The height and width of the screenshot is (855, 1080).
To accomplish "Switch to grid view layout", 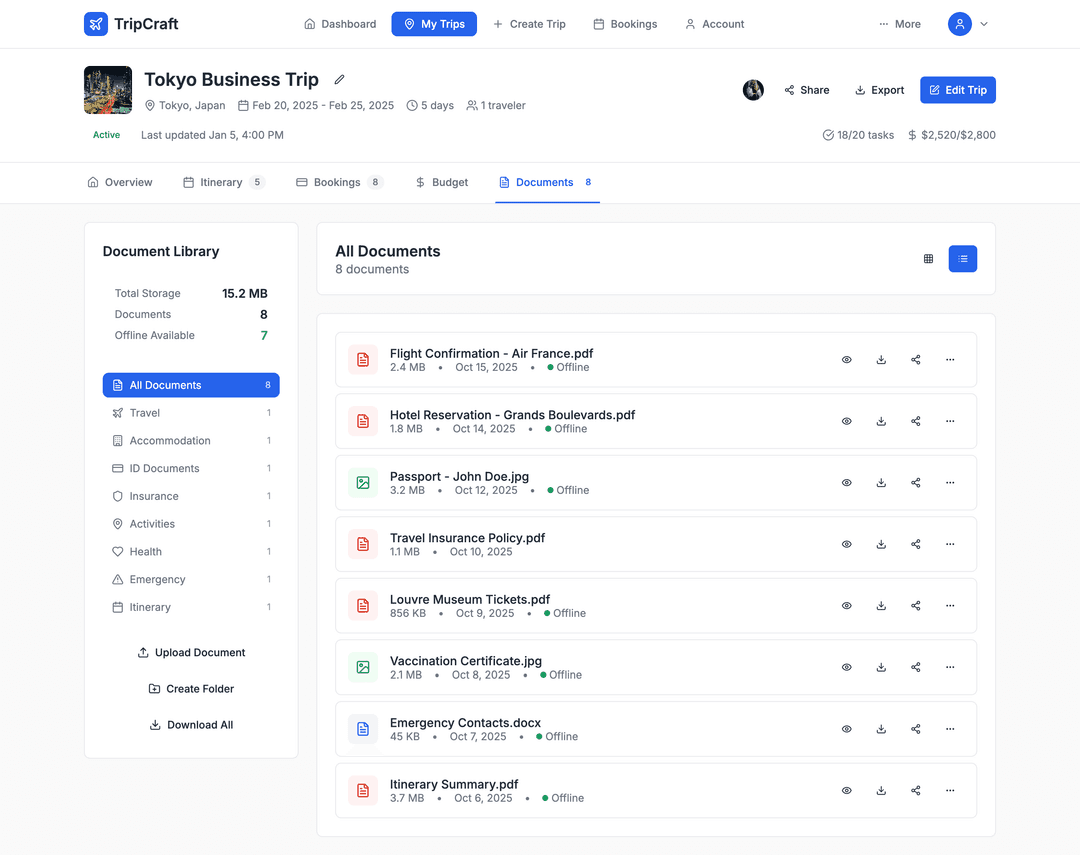I will (928, 259).
